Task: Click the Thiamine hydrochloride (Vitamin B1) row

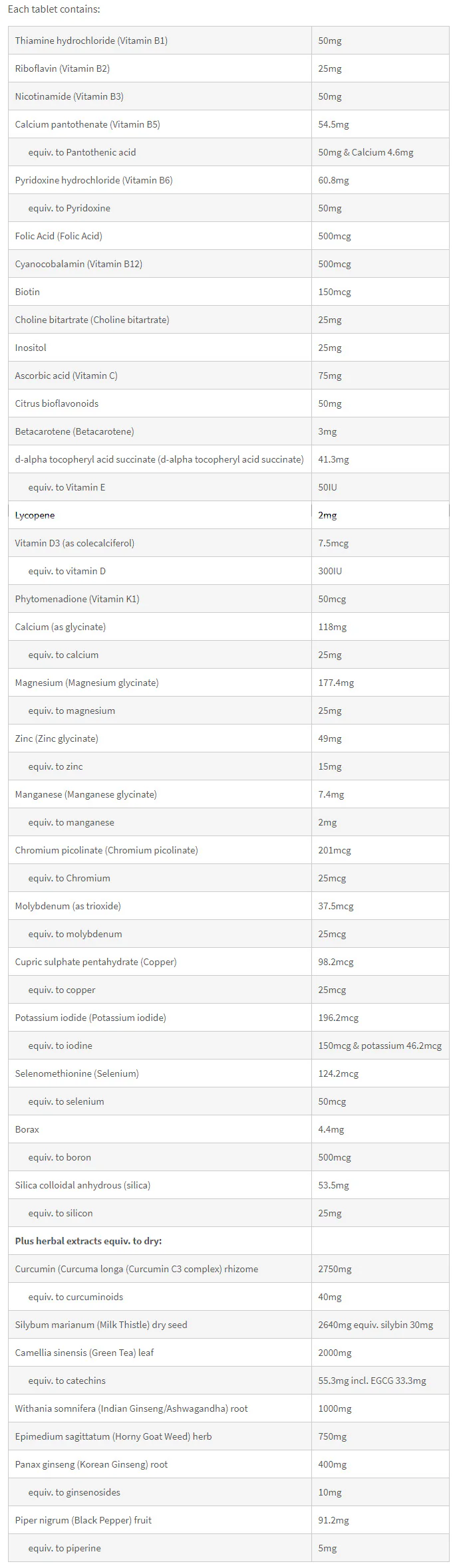Action: (228, 41)
